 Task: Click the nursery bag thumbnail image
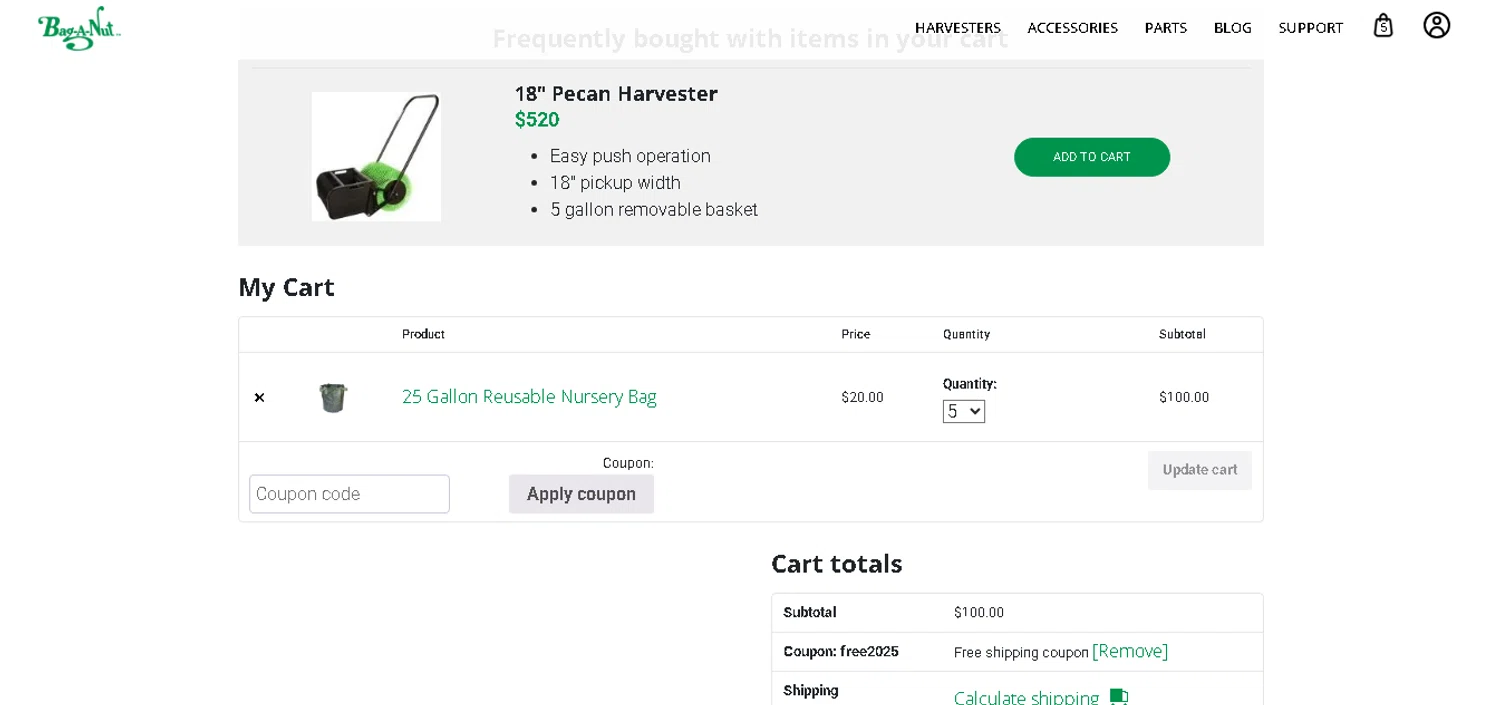pos(333,397)
